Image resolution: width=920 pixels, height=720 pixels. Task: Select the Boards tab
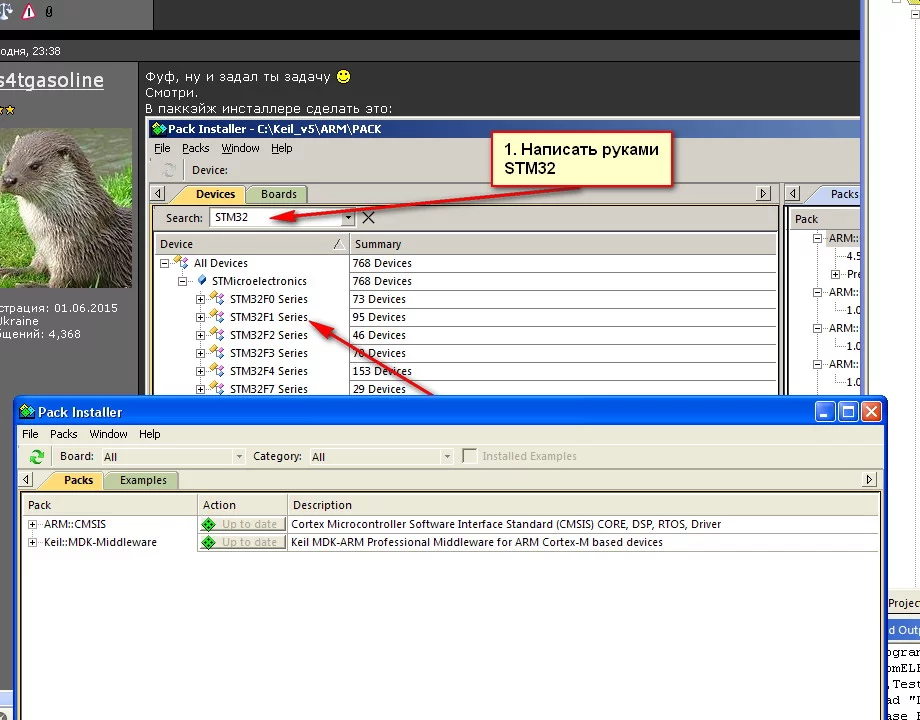(279, 194)
